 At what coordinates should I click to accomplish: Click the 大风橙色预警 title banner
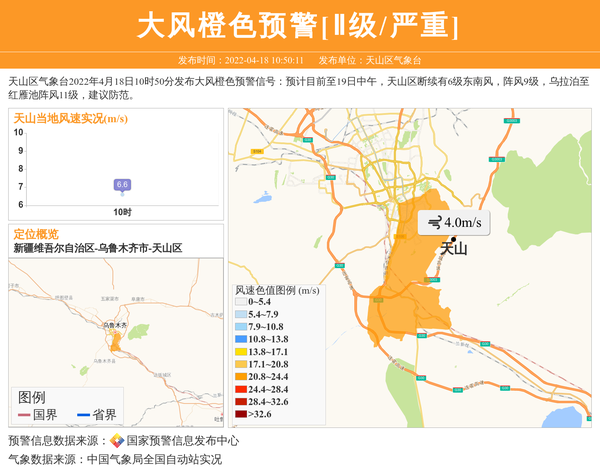tap(298, 25)
